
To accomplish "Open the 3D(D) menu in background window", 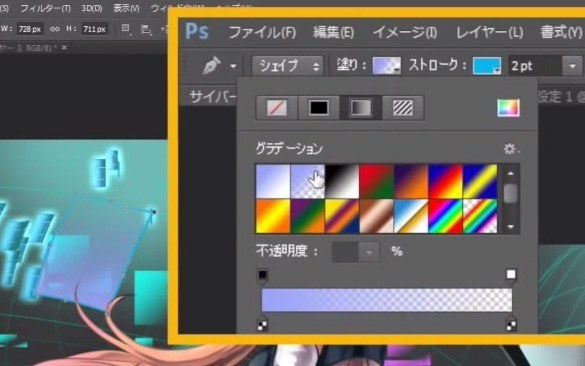I will (x=92, y=8).
